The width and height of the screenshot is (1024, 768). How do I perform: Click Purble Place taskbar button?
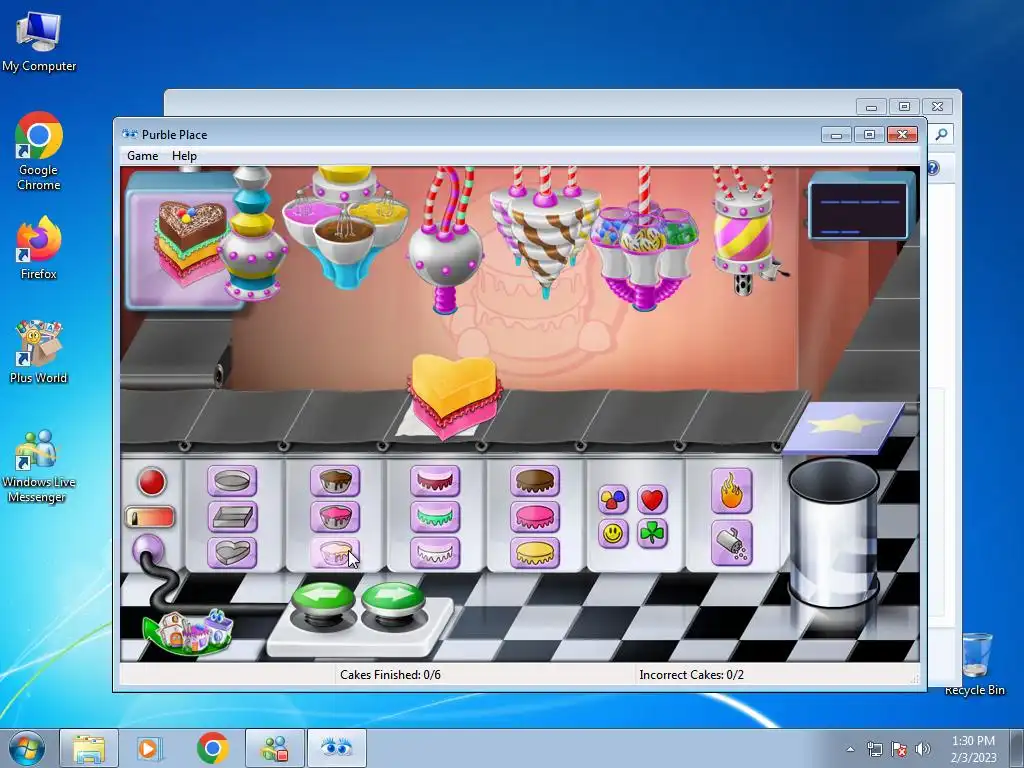(337, 748)
